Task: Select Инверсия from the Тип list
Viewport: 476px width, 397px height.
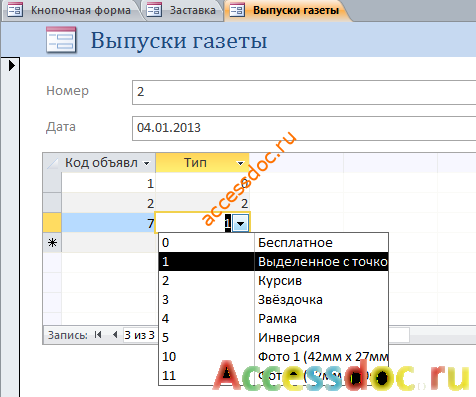Action: [273, 337]
